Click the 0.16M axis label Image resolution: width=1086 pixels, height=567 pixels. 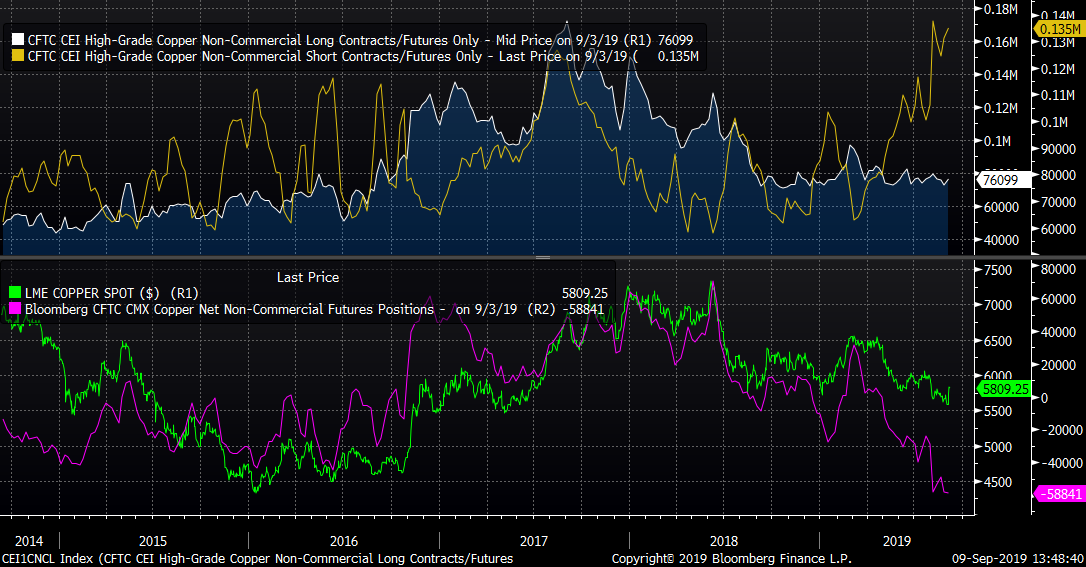click(x=1001, y=42)
